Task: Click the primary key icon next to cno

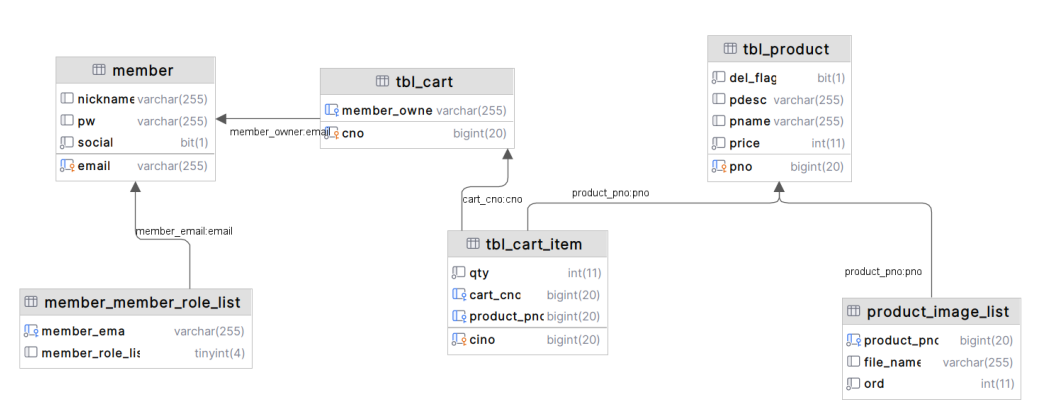Action: [x=332, y=133]
